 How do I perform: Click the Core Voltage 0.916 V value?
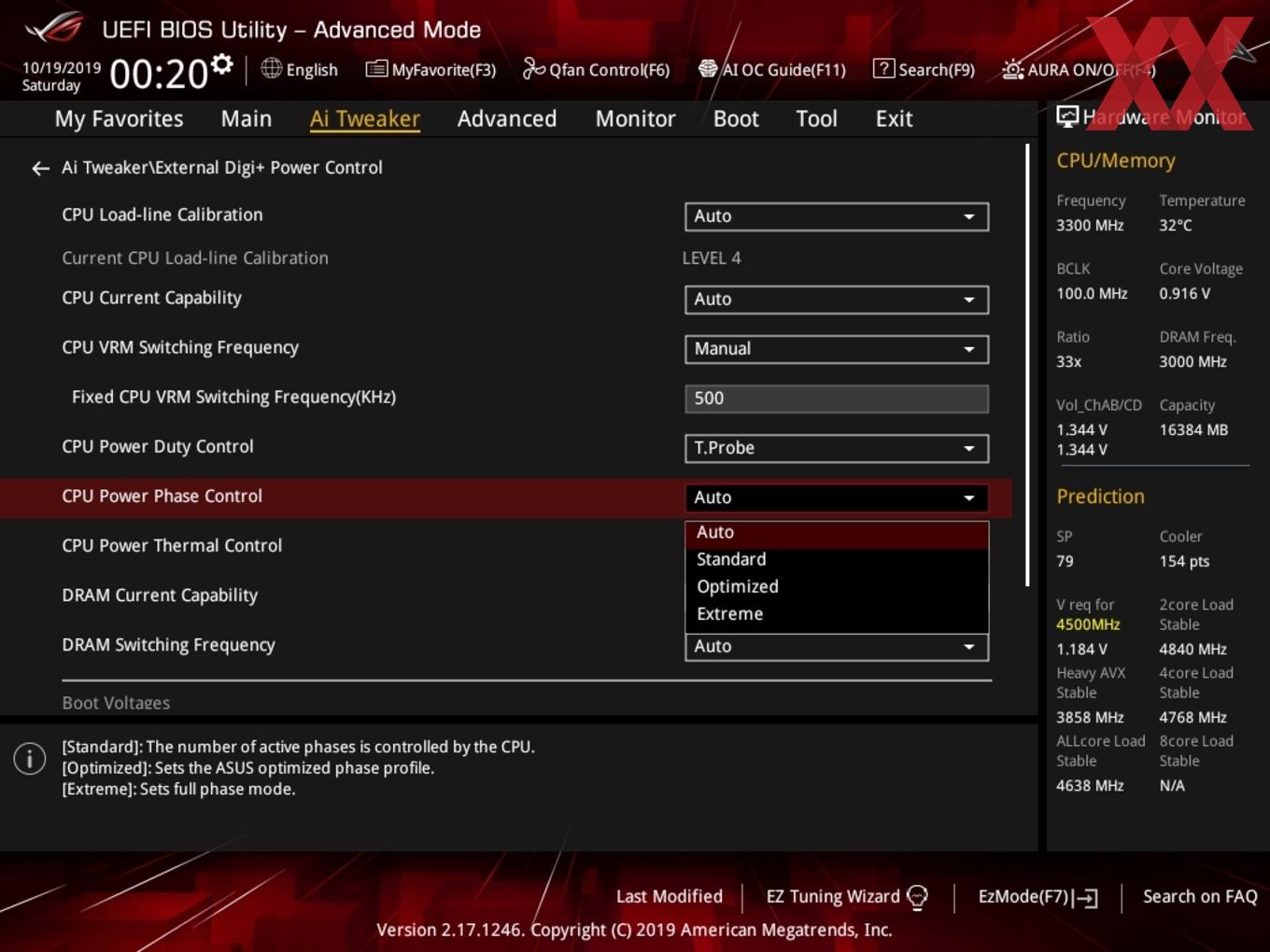1185,294
